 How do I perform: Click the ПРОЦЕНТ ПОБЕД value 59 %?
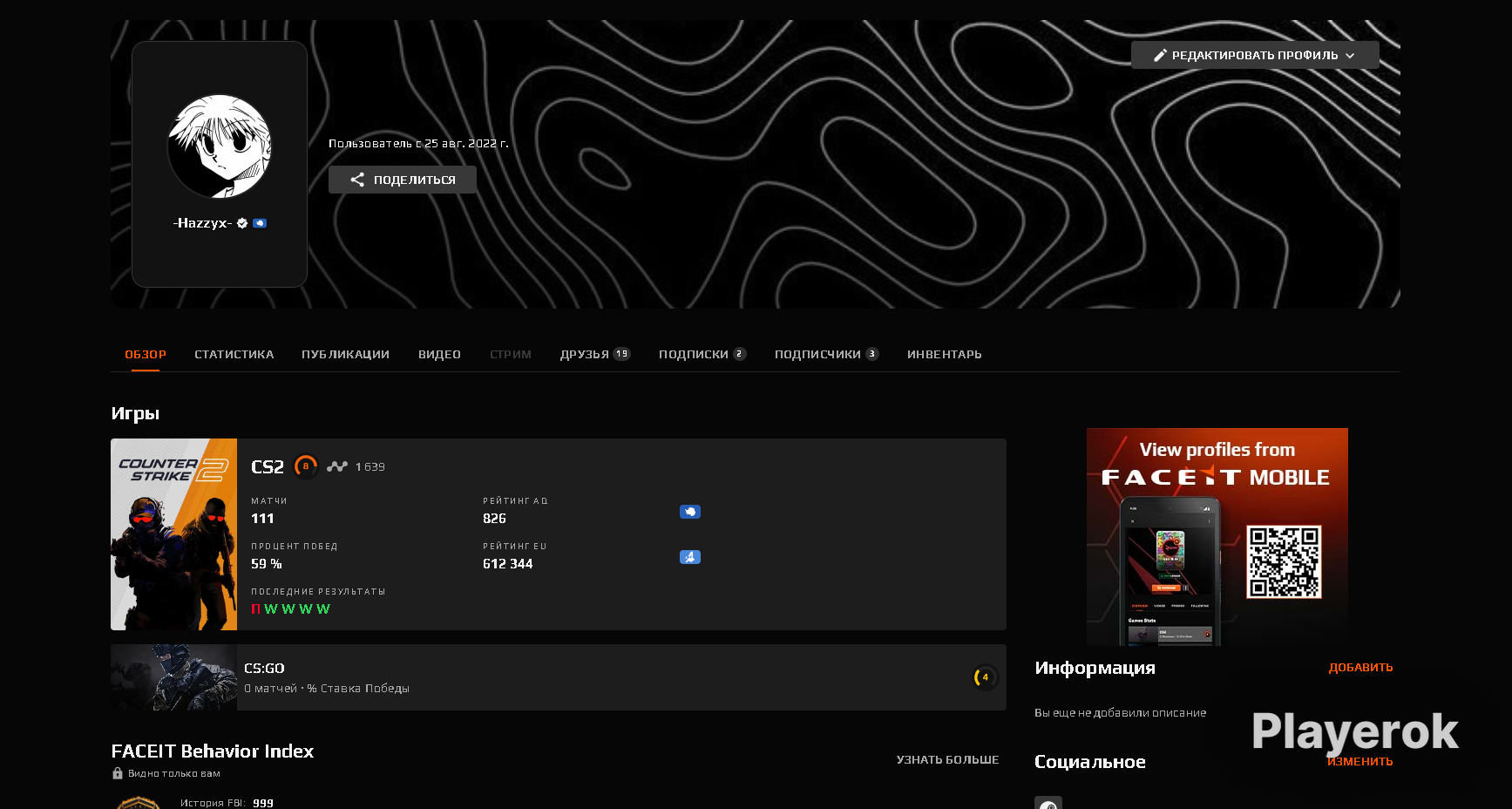tap(267, 564)
